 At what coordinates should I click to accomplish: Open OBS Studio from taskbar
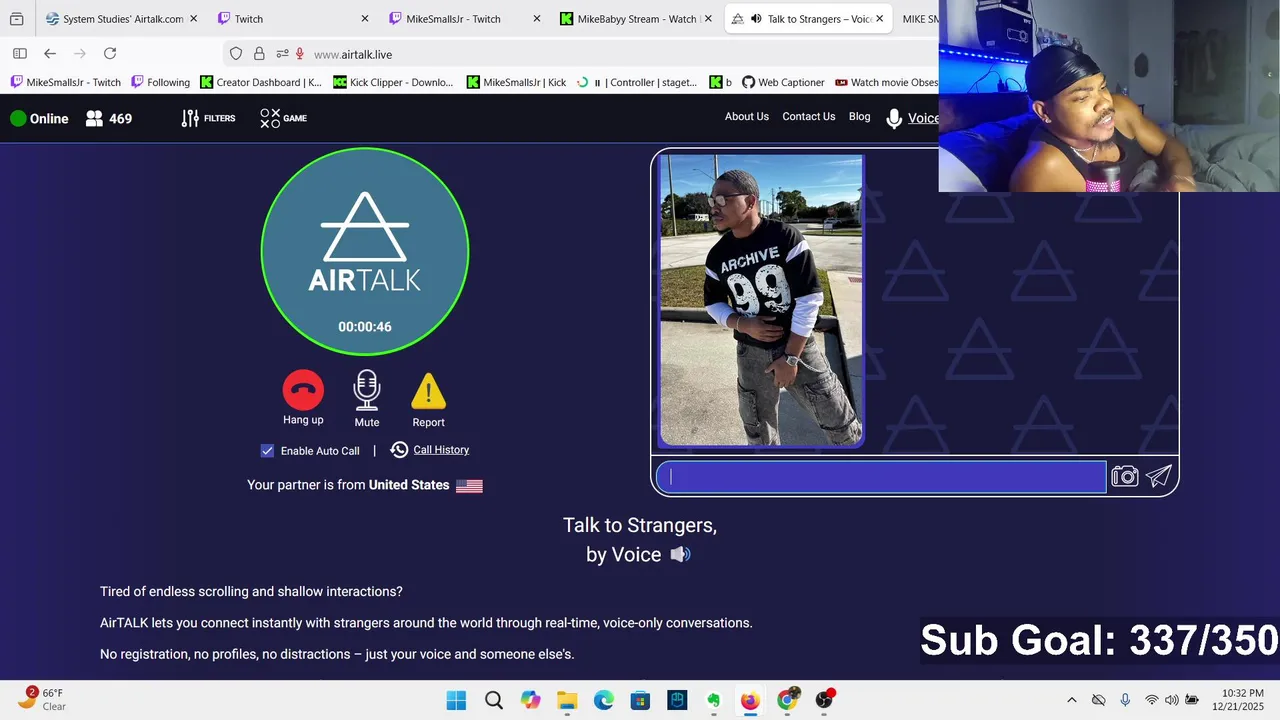point(824,700)
